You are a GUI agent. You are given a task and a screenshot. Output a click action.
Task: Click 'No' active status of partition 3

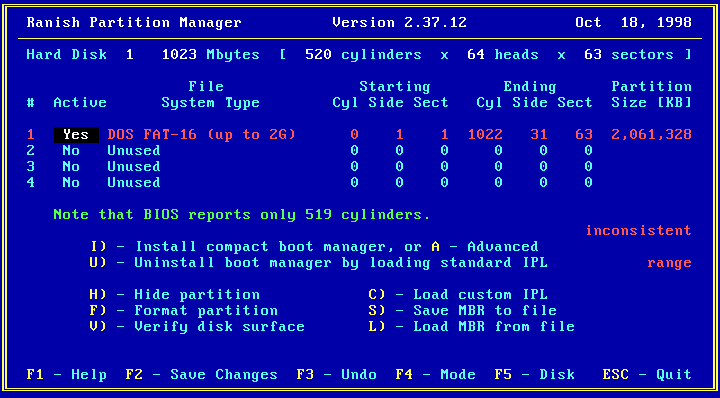coord(71,167)
